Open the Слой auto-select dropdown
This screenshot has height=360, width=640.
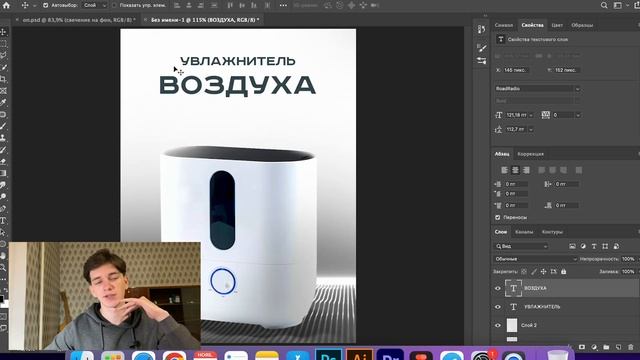click(94, 5)
